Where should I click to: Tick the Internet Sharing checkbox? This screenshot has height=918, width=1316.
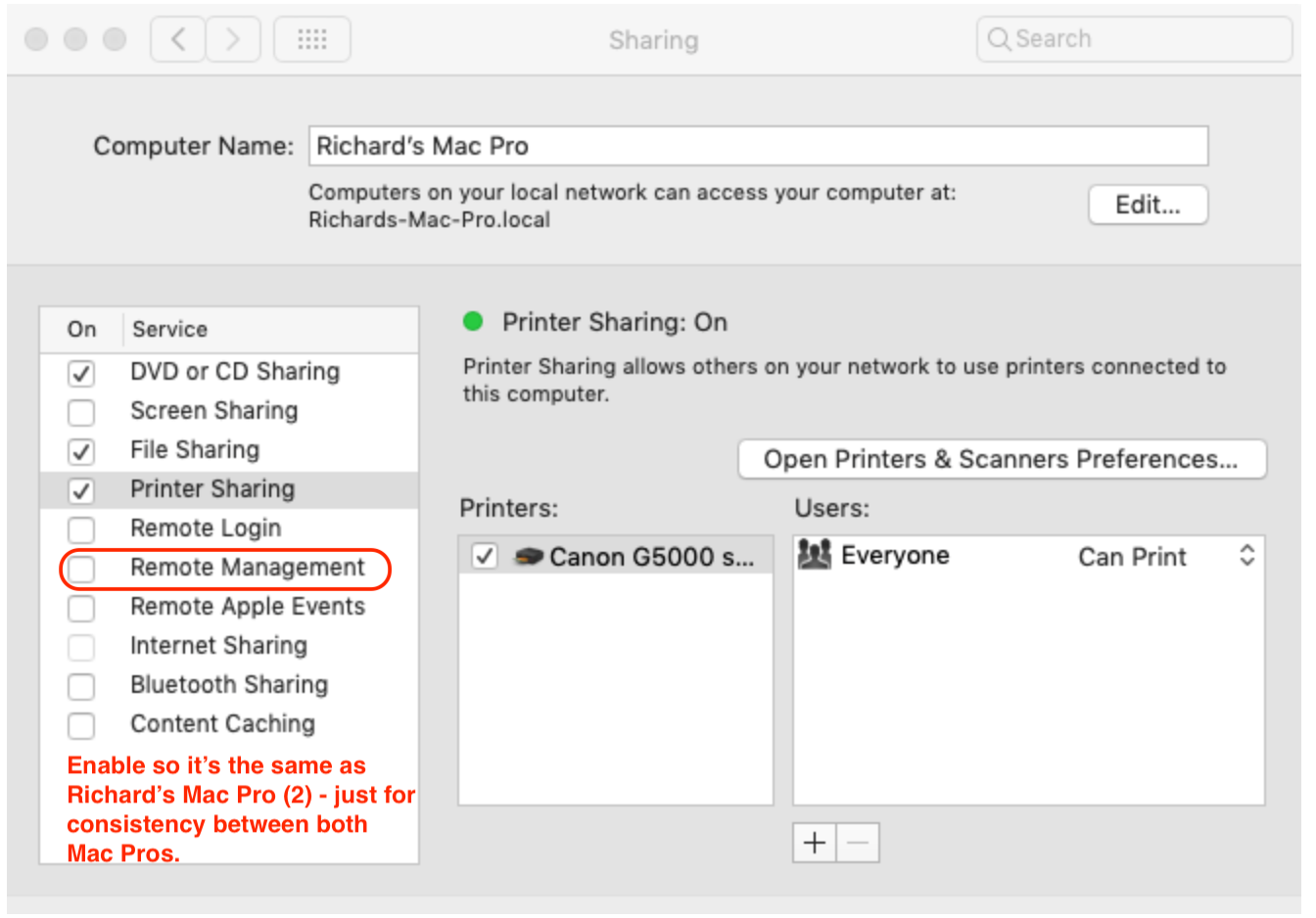tap(81, 647)
